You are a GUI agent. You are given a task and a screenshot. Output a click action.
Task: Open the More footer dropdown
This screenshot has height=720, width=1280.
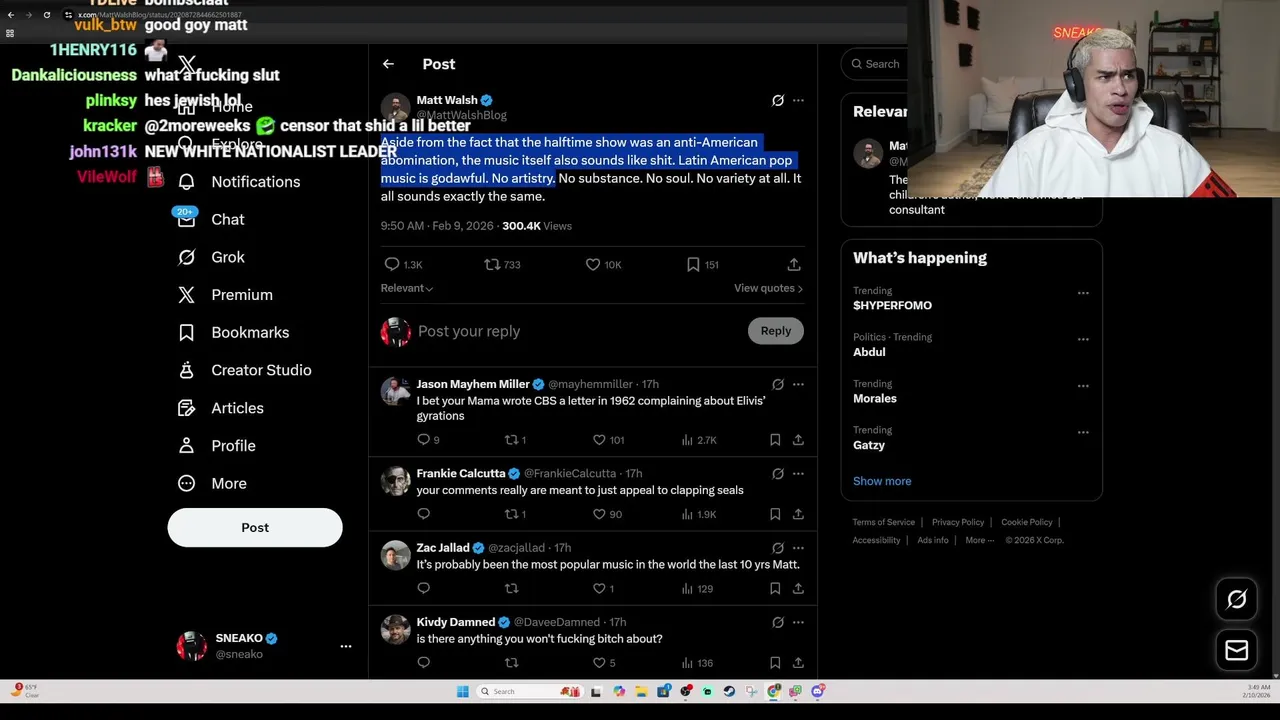(980, 540)
